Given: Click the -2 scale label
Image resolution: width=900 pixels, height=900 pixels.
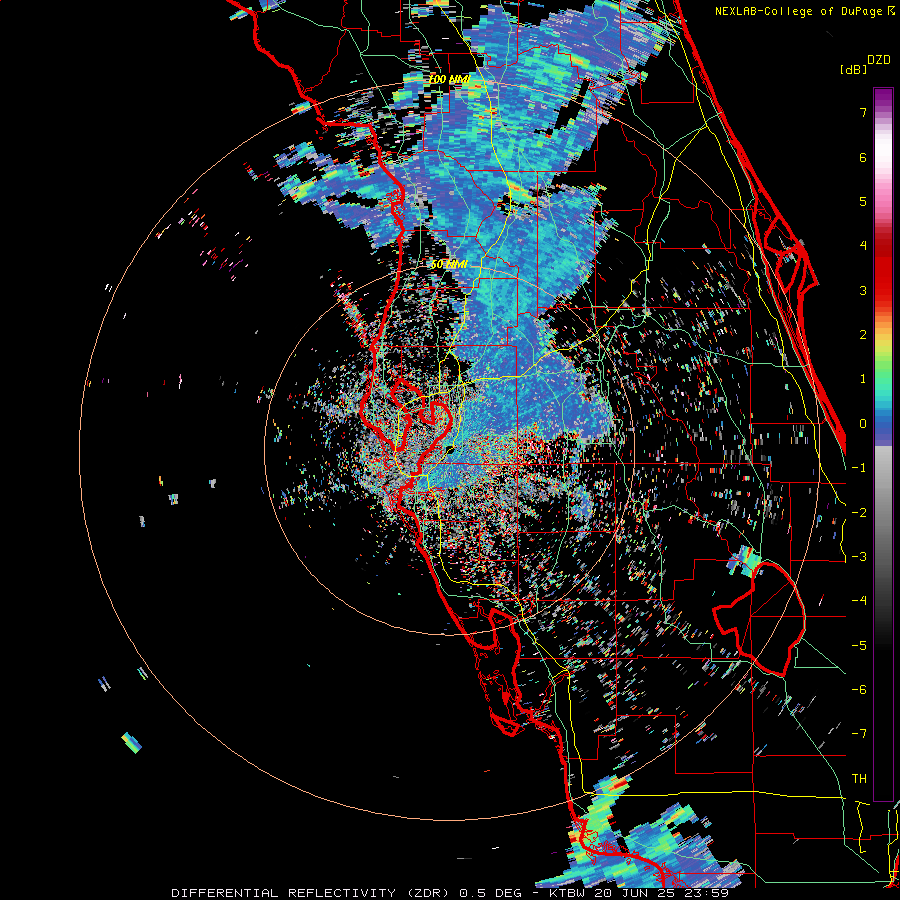Looking at the screenshot, I should [859, 513].
